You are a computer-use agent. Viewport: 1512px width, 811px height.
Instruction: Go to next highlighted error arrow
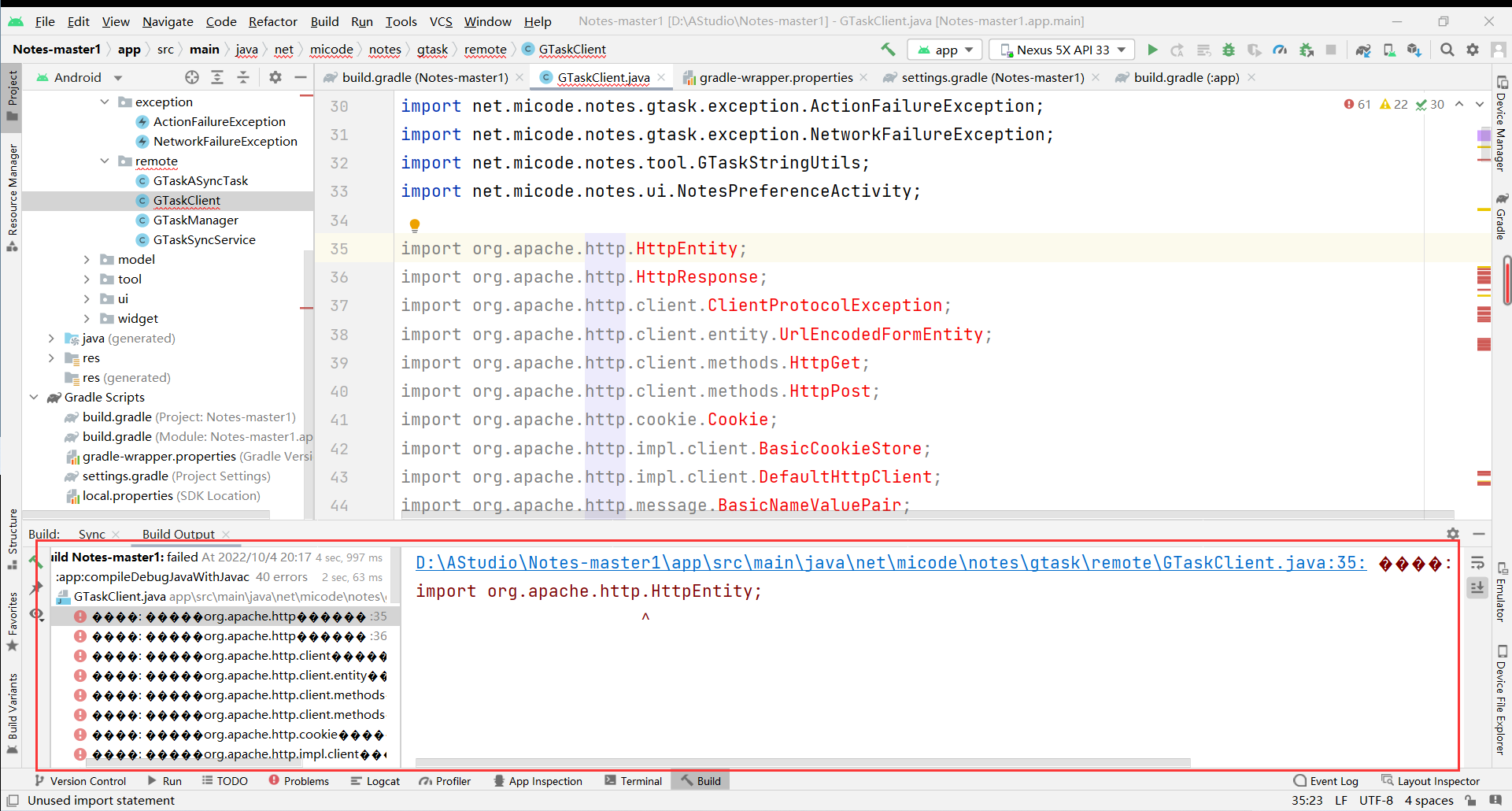click(x=1479, y=104)
